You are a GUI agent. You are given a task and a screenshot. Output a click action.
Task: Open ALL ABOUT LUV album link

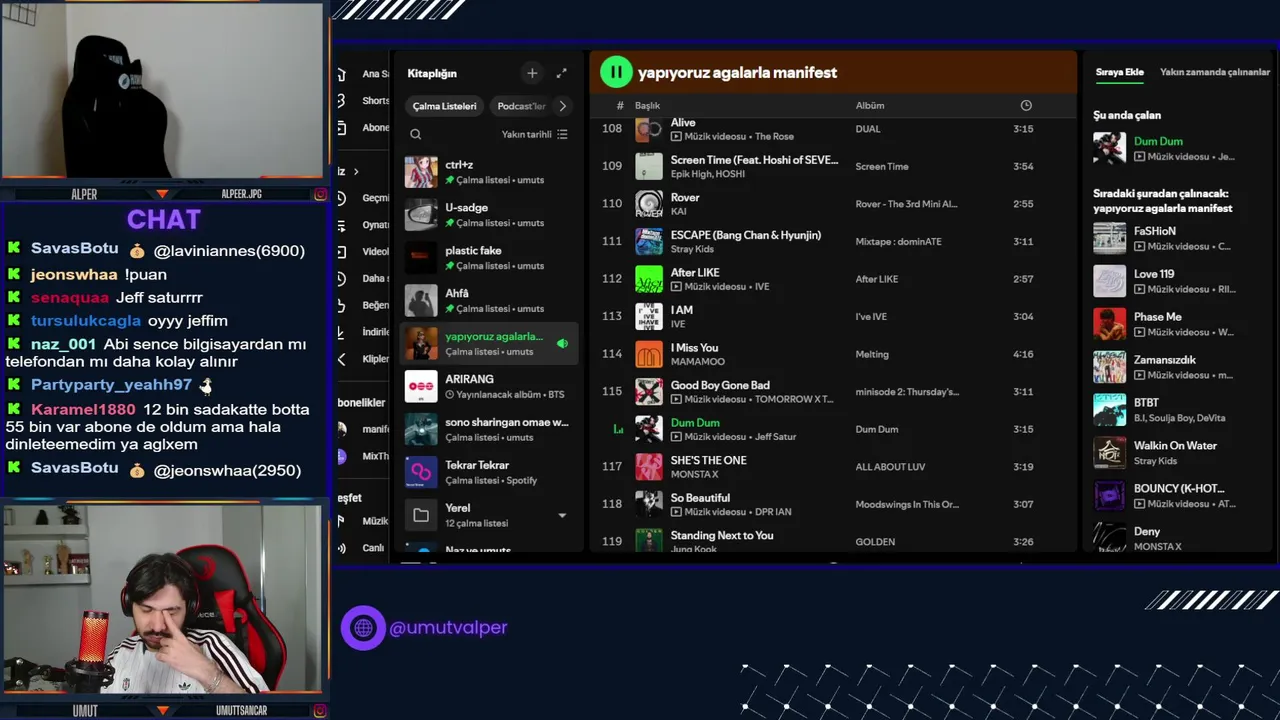click(x=890, y=467)
